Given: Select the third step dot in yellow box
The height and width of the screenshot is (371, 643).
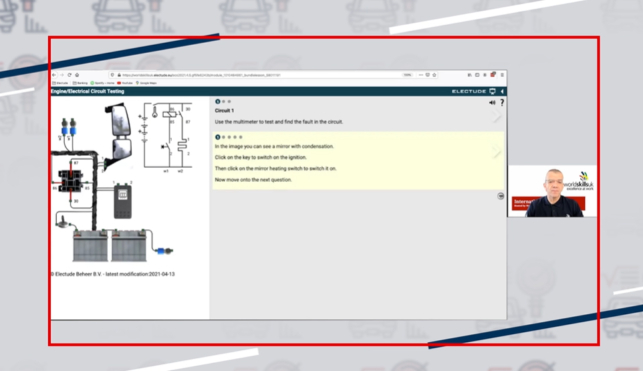Looking at the screenshot, I should pos(229,137).
